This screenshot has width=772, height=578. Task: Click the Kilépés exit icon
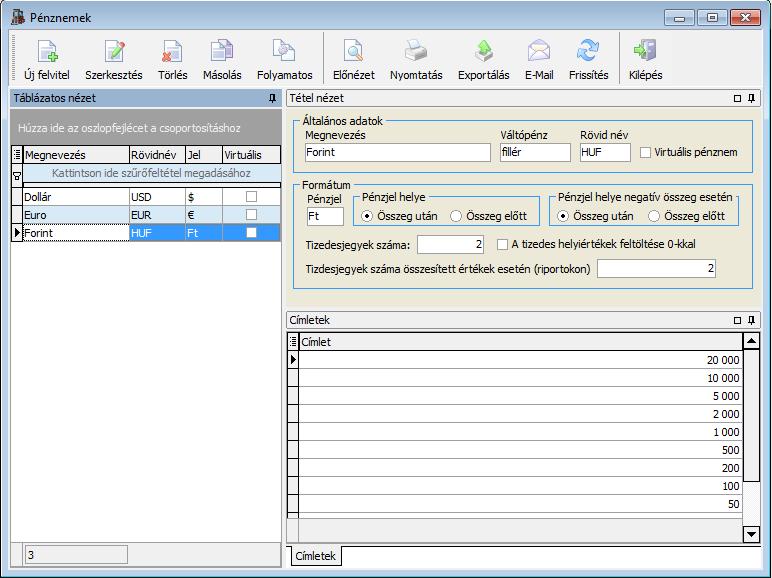tap(645, 51)
